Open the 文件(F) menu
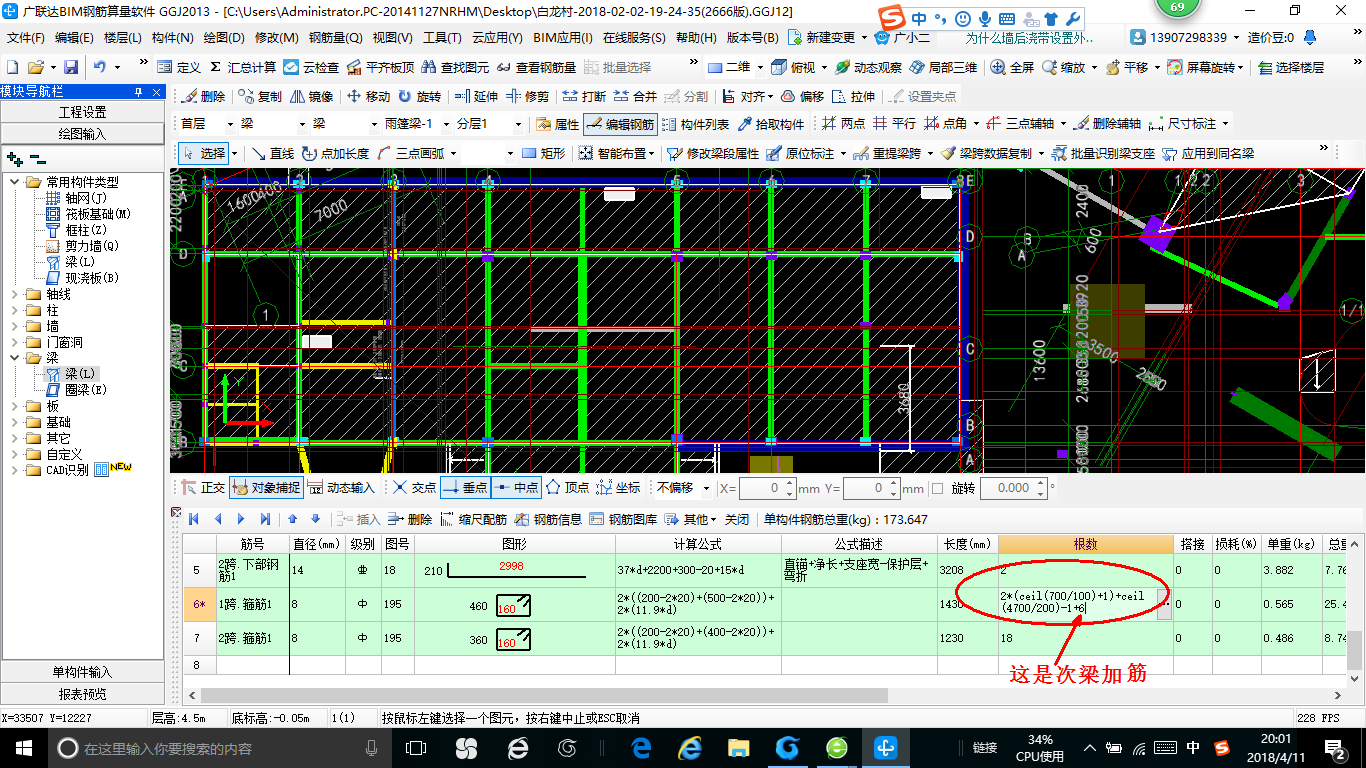The width and height of the screenshot is (1366, 768). coord(26,38)
